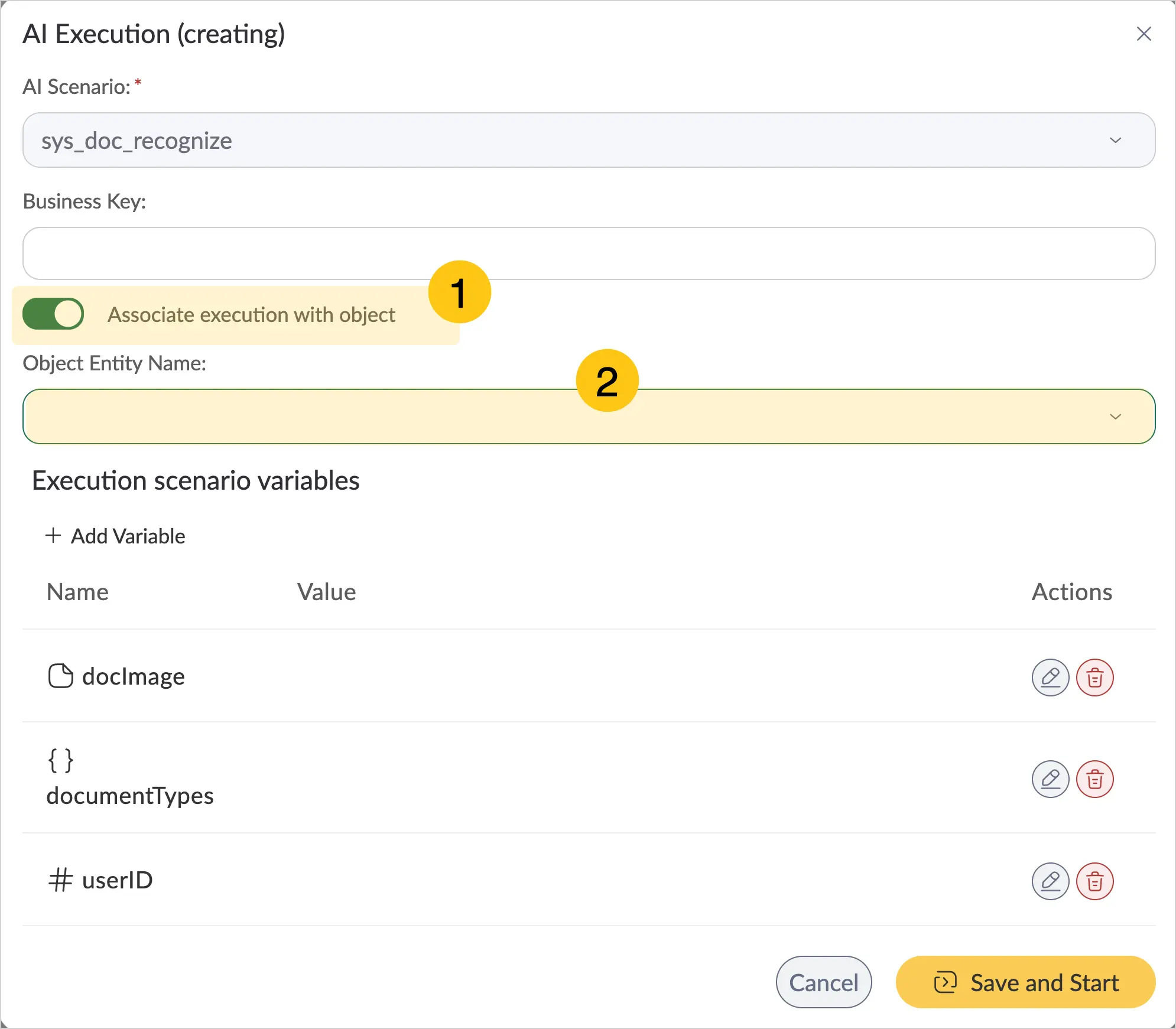
Task: Click Add Variable
Action: (115, 536)
